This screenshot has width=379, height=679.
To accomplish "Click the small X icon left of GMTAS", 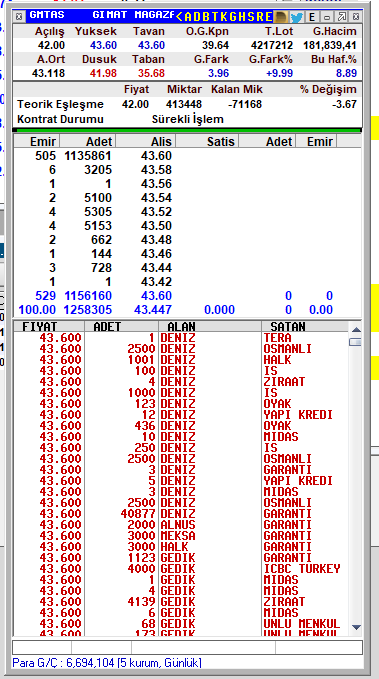I will click(19, 17).
